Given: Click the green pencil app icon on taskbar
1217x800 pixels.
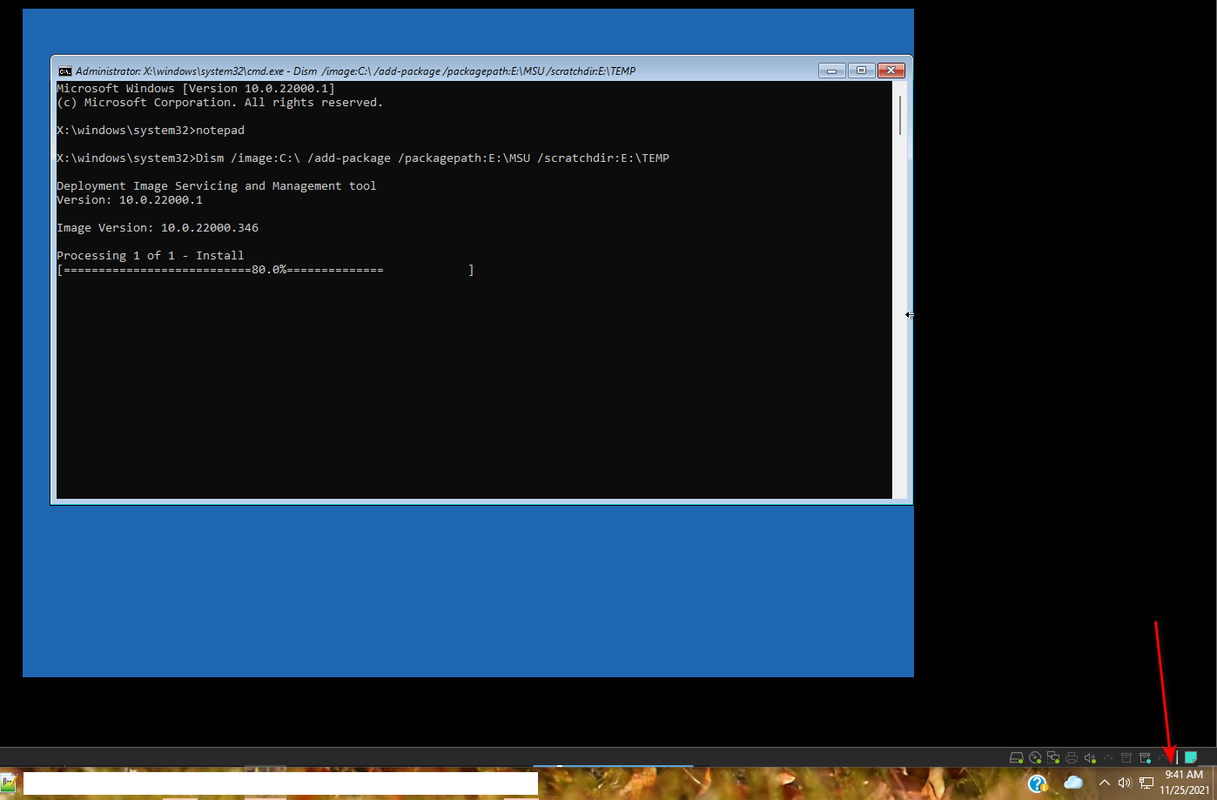Looking at the screenshot, I should pyautogui.click(x=7, y=783).
